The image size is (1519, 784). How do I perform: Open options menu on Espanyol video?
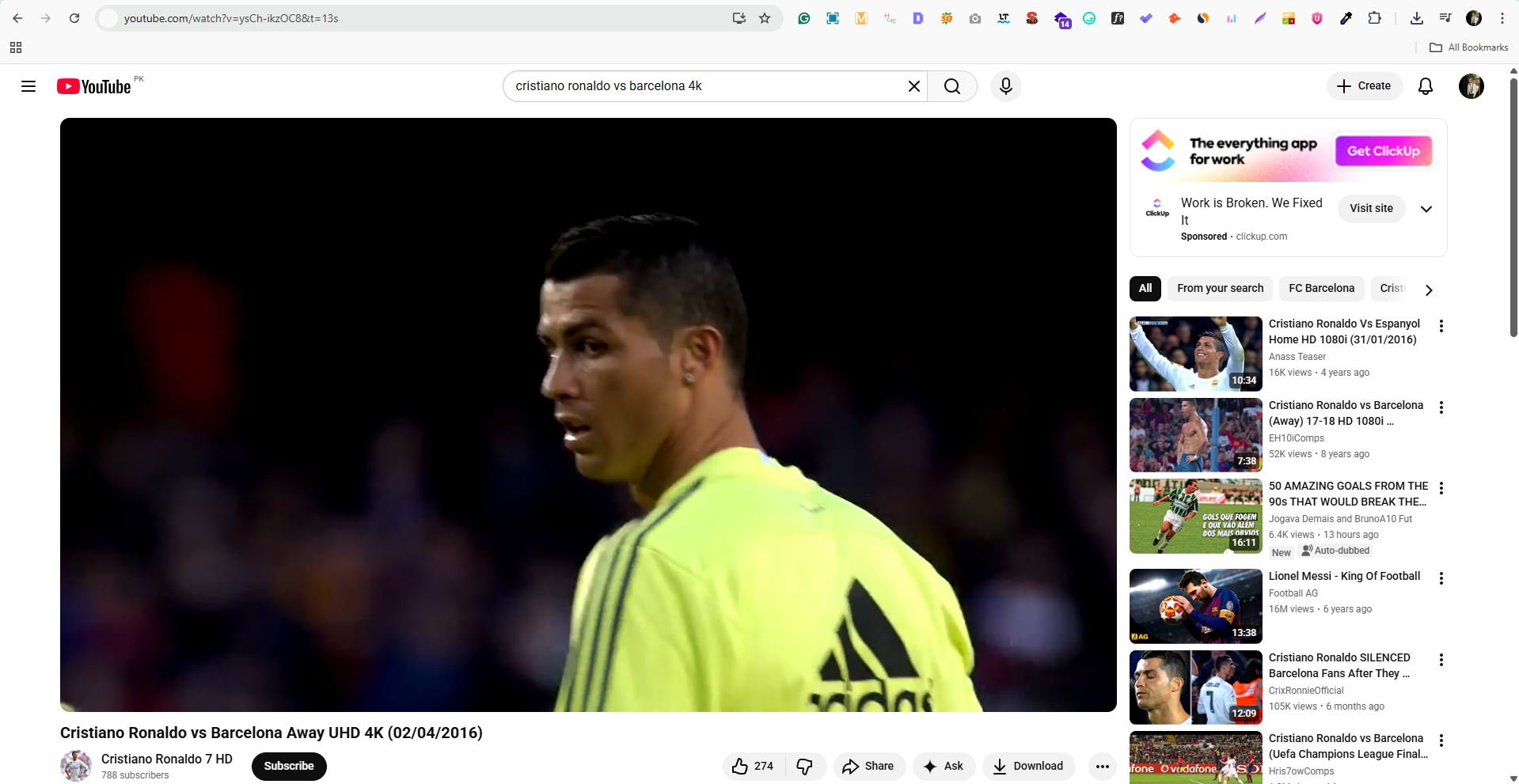point(1441,326)
